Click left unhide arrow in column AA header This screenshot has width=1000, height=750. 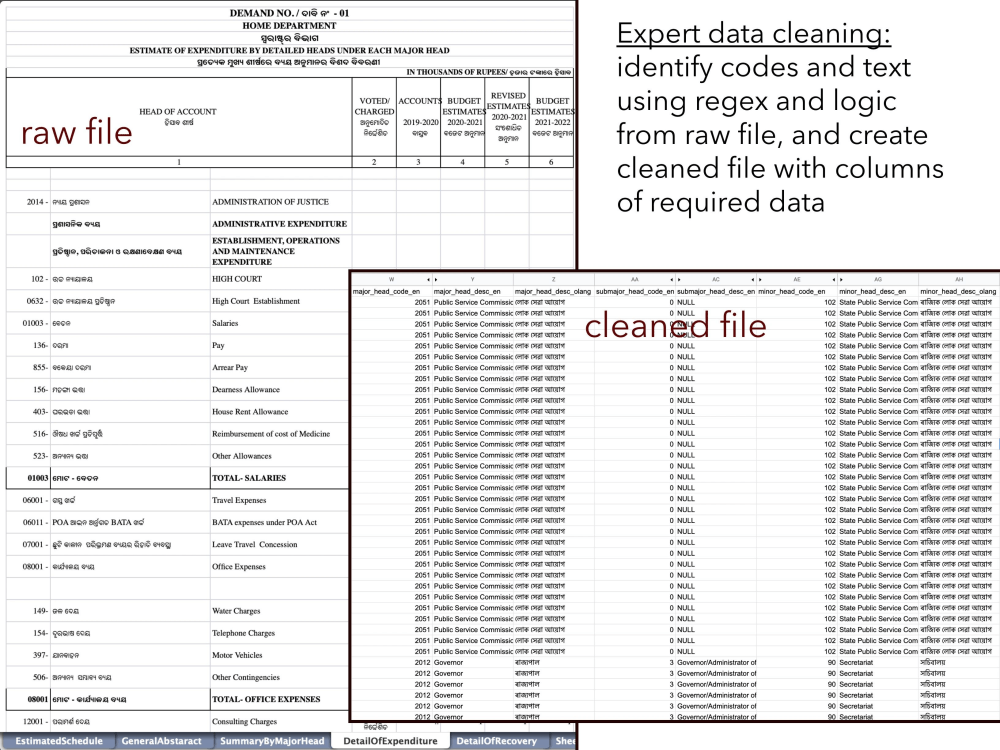pos(672,279)
